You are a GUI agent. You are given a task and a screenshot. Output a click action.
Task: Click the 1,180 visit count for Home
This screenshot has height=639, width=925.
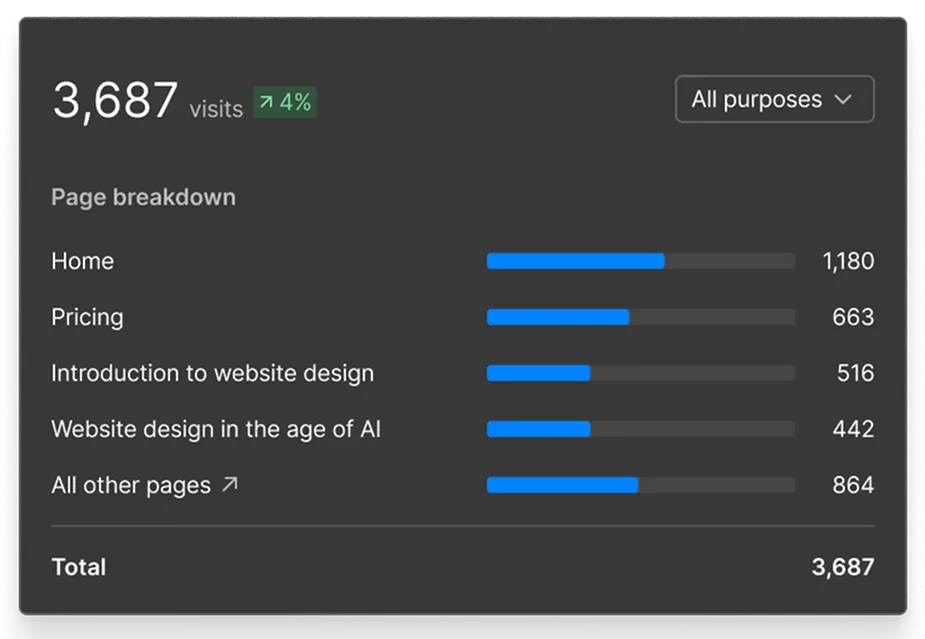coord(848,261)
